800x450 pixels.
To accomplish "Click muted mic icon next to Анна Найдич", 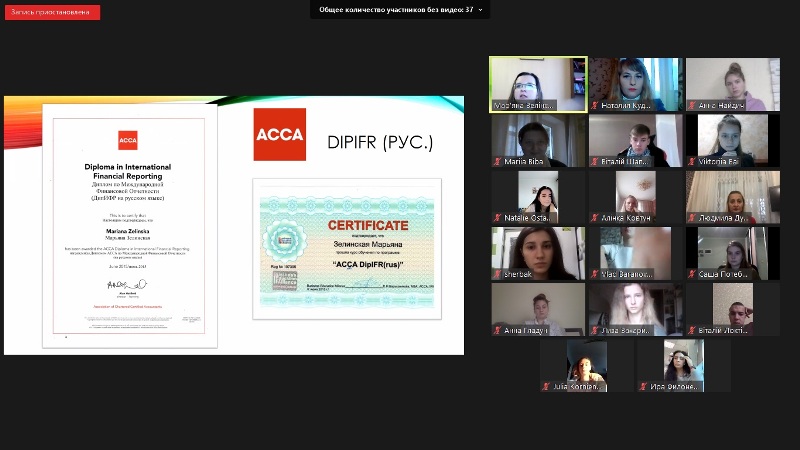I will (x=692, y=106).
